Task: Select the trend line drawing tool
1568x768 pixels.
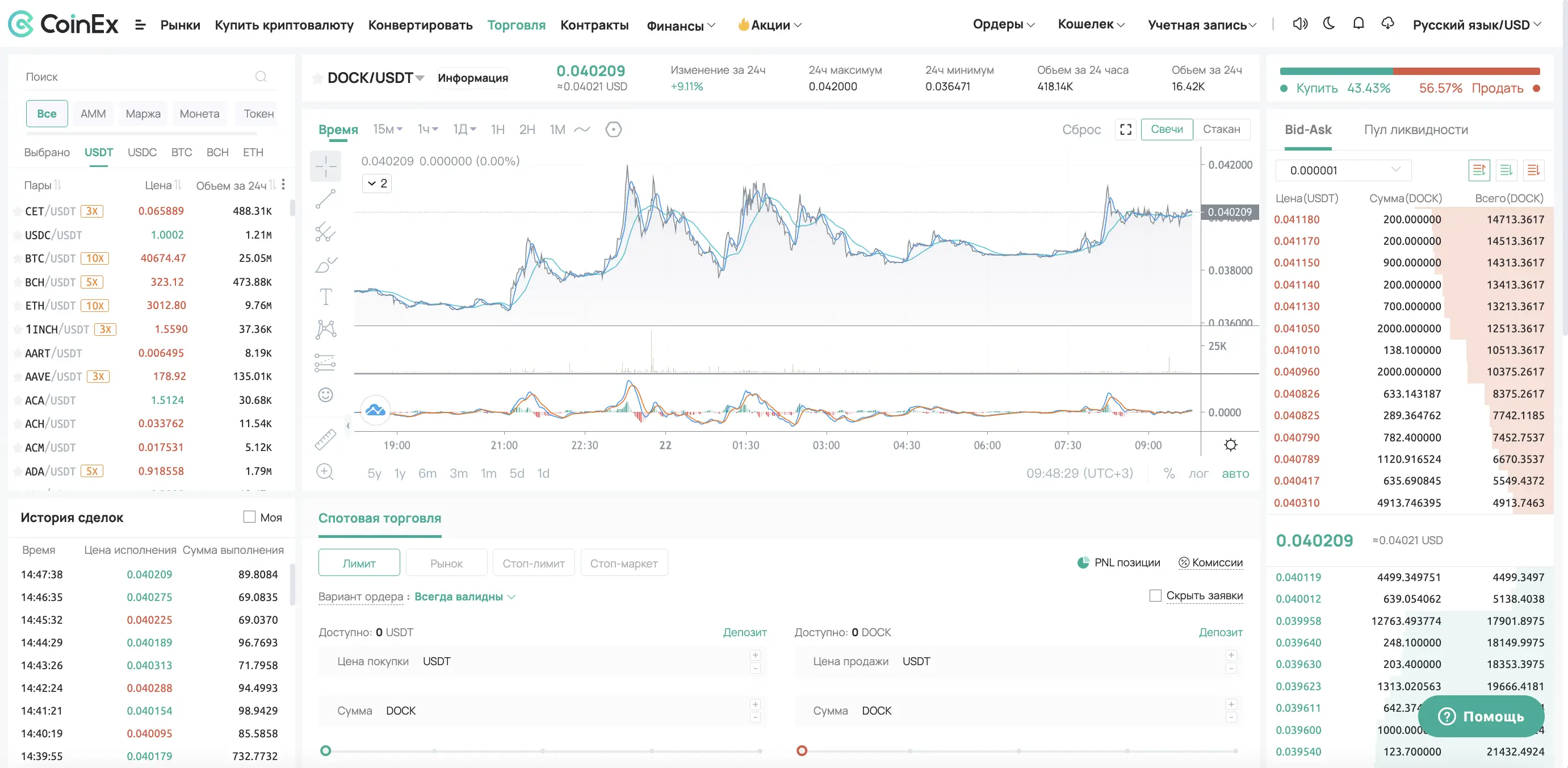Action: (326, 199)
